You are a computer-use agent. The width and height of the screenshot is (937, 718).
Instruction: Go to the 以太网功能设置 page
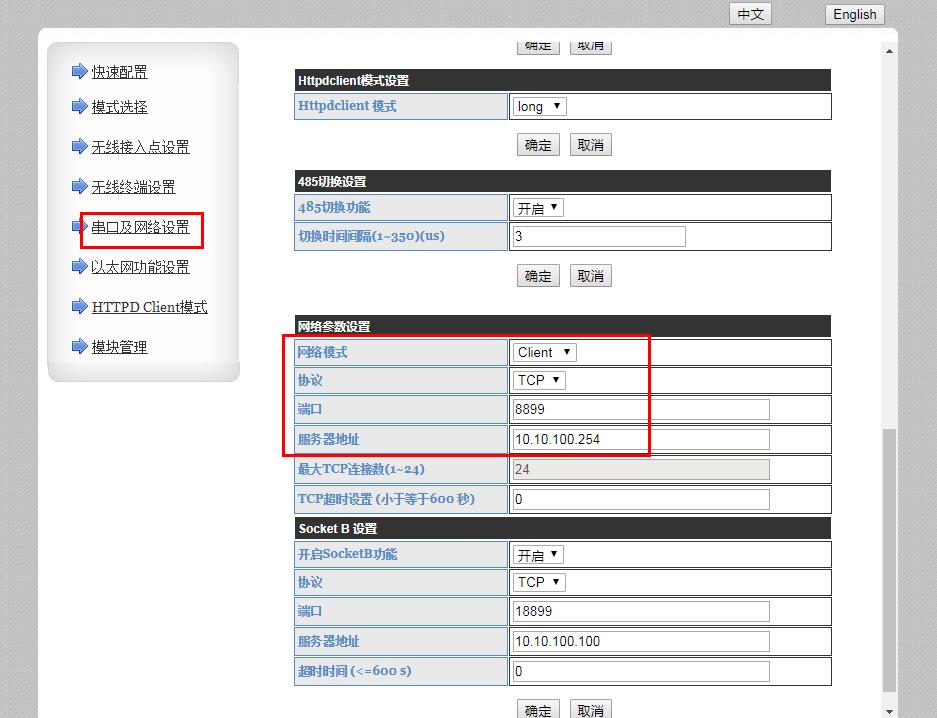pyautogui.click(x=140, y=267)
